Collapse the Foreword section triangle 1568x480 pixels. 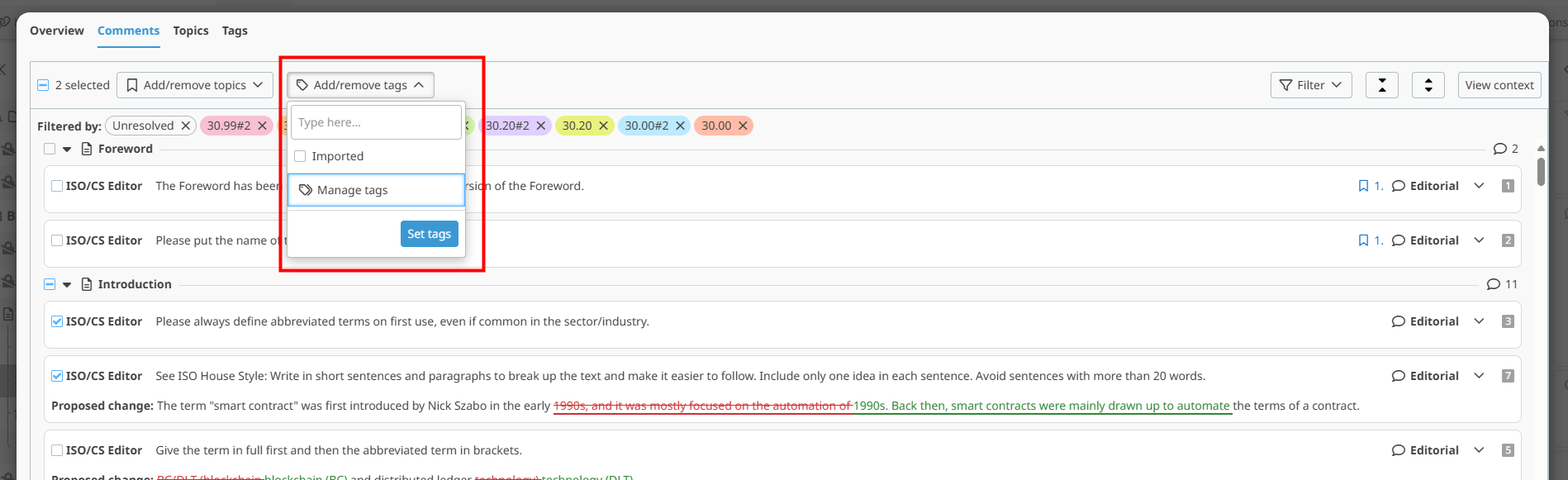click(67, 150)
